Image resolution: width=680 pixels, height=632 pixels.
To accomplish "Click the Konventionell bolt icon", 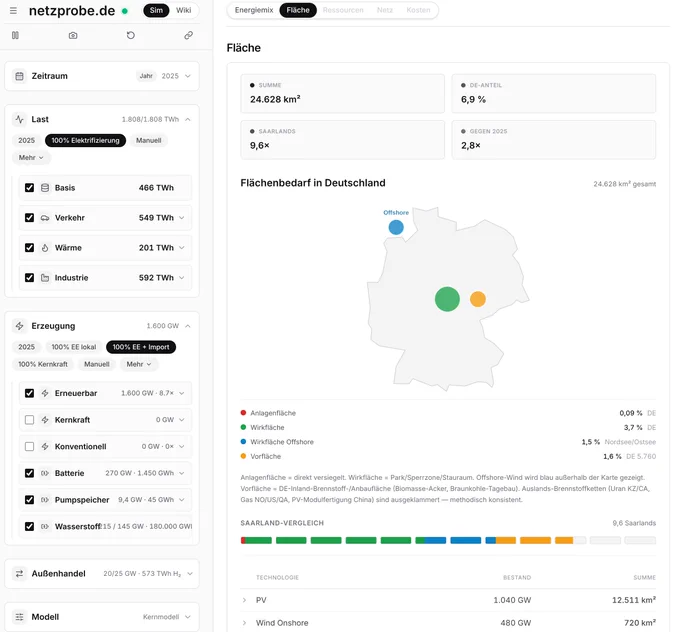I will (x=45, y=446).
